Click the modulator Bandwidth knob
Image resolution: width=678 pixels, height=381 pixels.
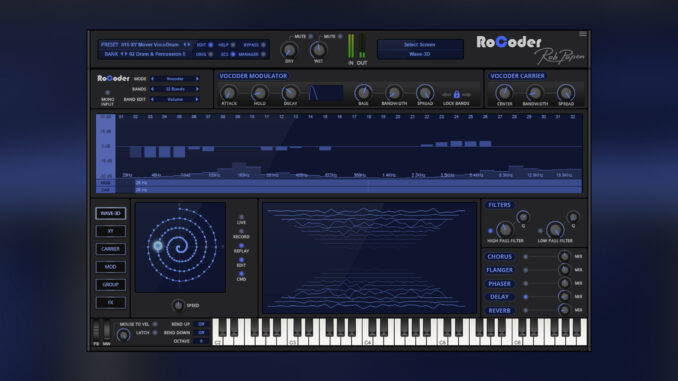point(394,93)
